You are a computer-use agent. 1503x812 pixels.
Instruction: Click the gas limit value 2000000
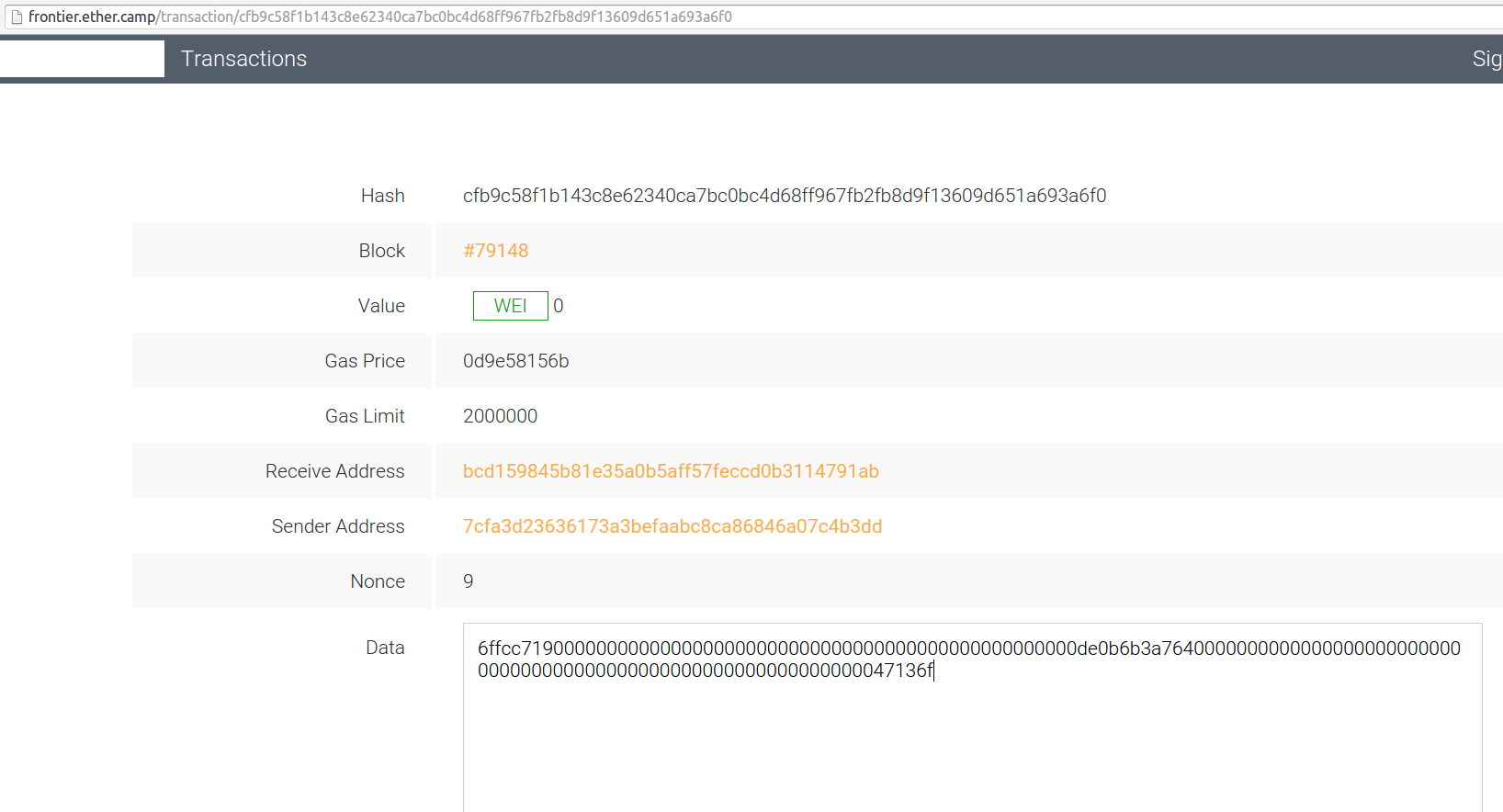(x=500, y=416)
